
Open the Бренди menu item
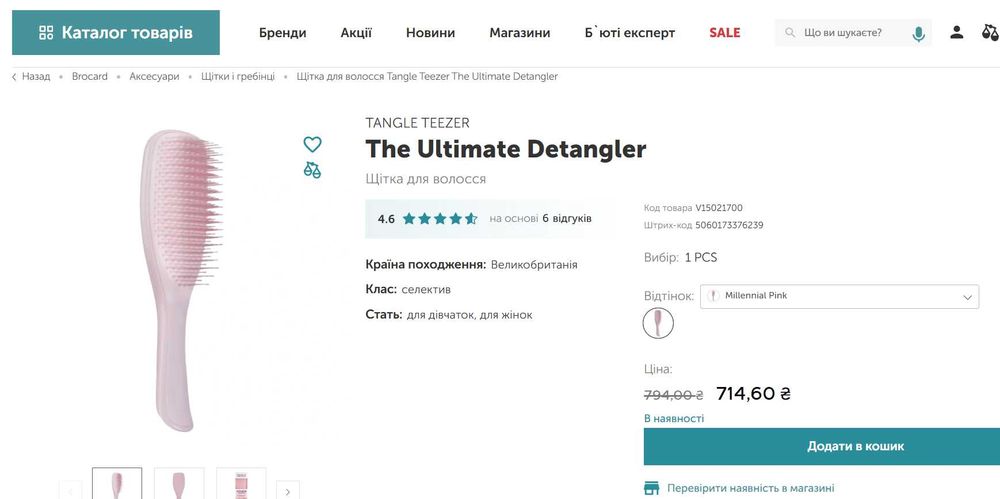(283, 33)
